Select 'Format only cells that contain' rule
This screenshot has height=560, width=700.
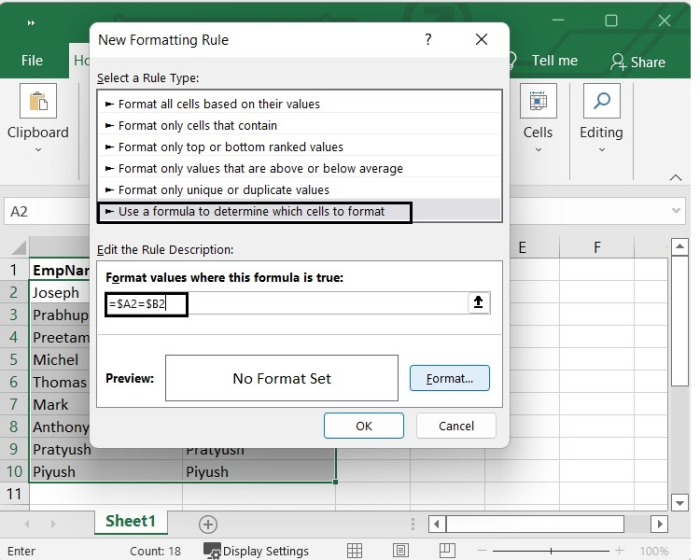coord(197,125)
